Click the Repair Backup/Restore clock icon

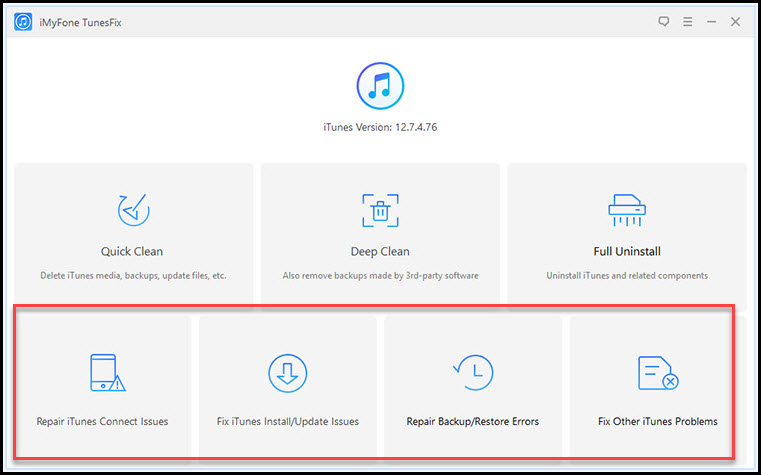coord(472,373)
